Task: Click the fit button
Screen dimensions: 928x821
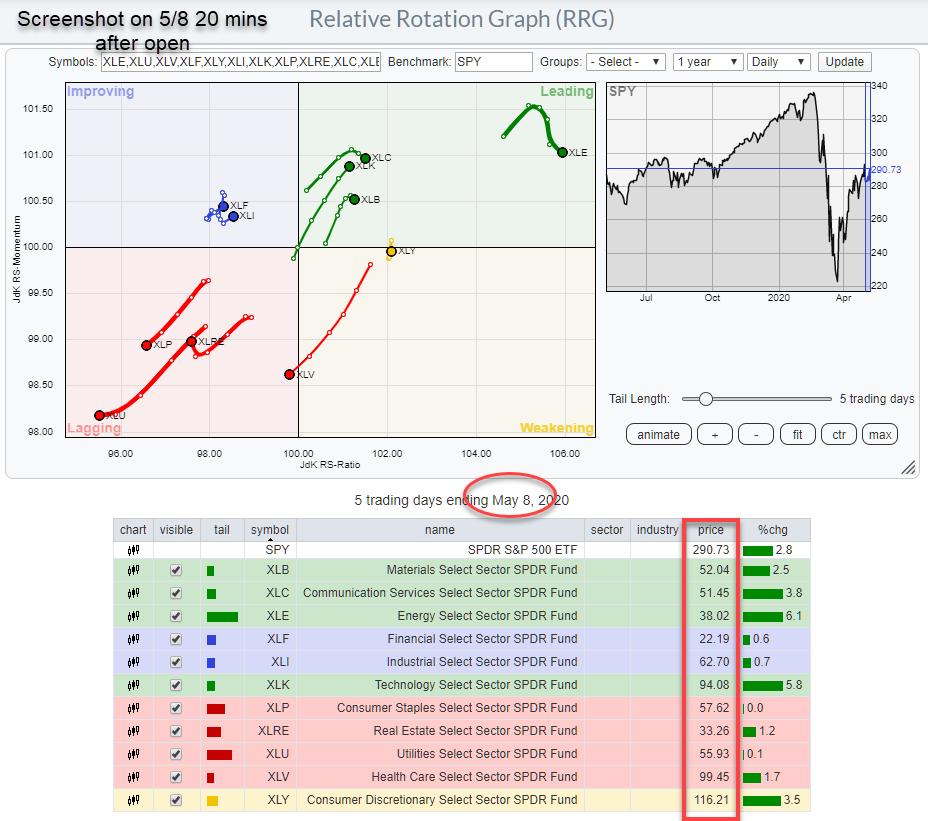Action: pyautogui.click(x=797, y=434)
